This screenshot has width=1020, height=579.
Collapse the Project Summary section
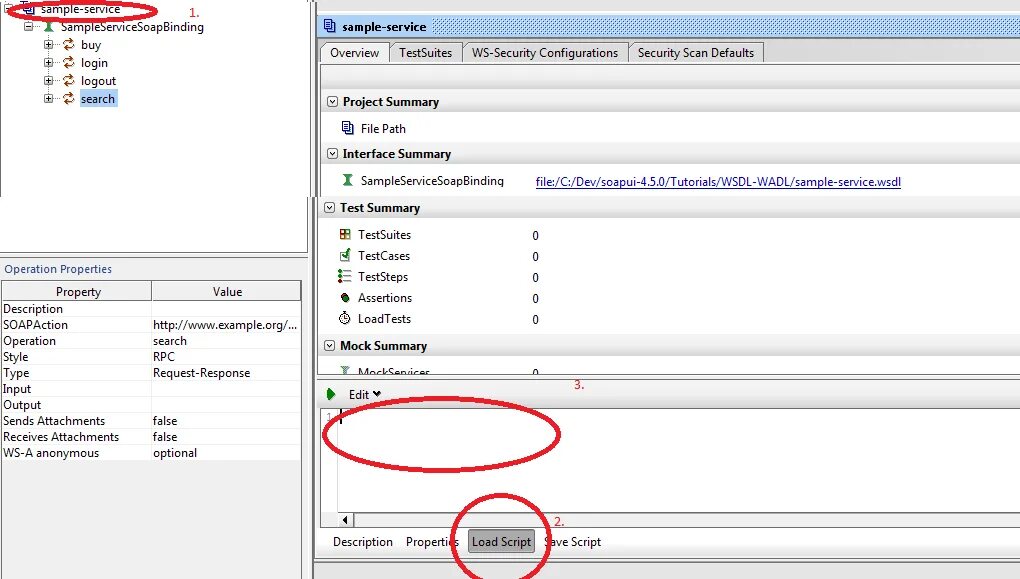332,101
